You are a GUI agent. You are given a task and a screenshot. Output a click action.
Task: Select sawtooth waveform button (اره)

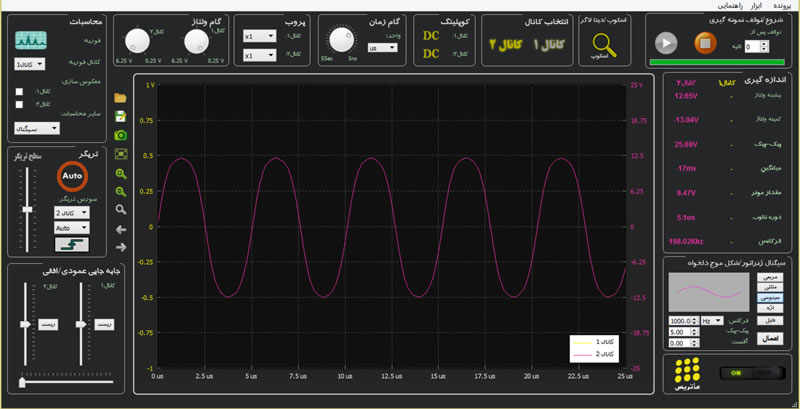click(770, 308)
